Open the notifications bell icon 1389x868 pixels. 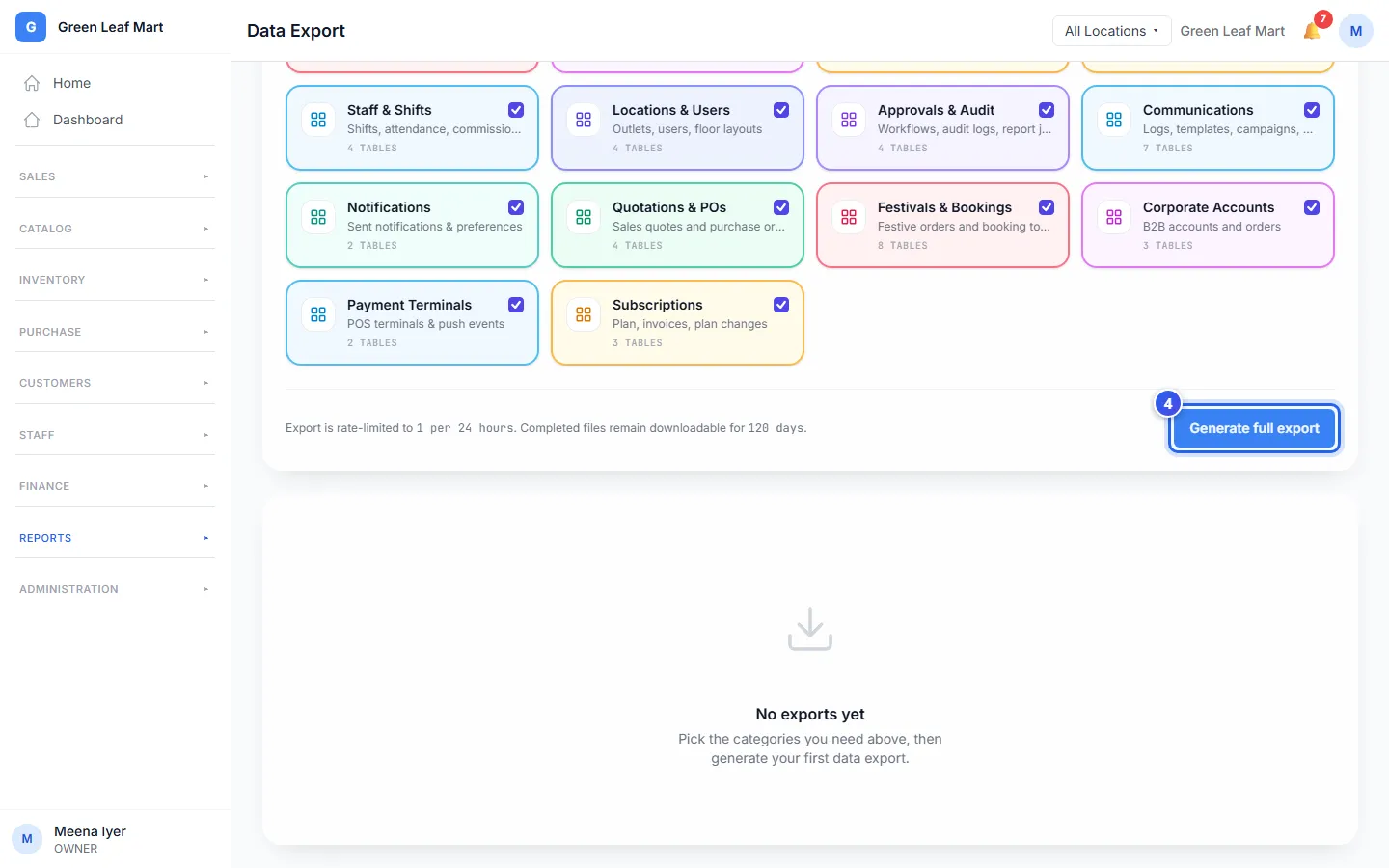click(x=1312, y=31)
